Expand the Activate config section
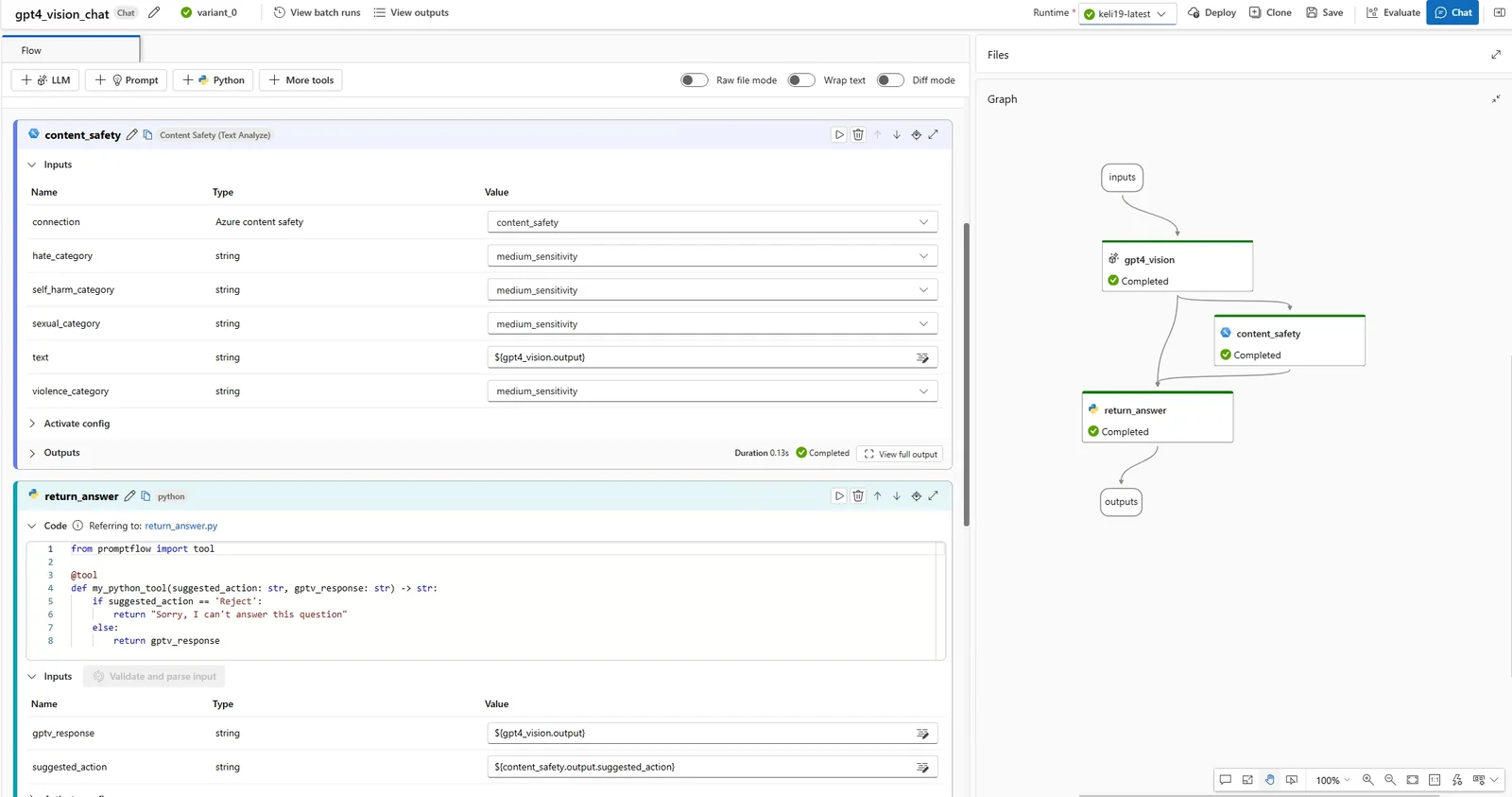 point(77,424)
